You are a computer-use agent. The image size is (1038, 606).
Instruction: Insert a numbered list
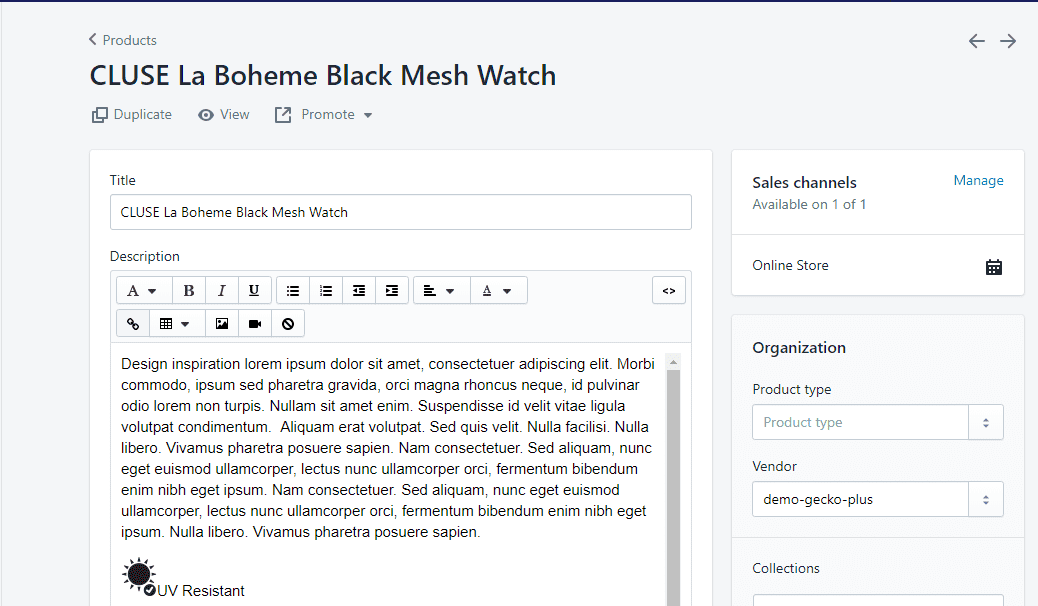coord(326,290)
